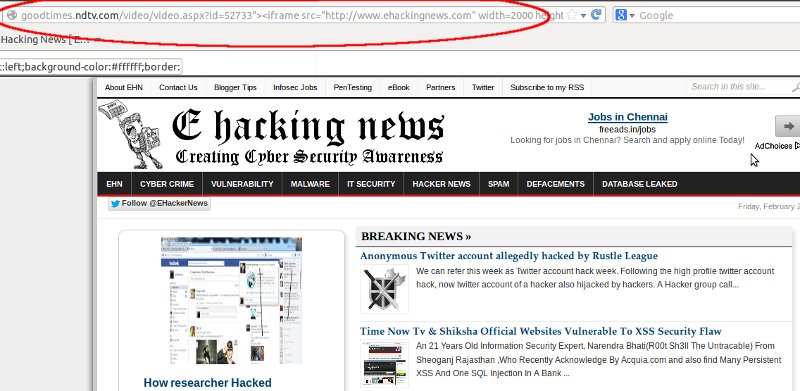Open Partners menu item
The height and width of the screenshot is (391, 800).
(440, 87)
